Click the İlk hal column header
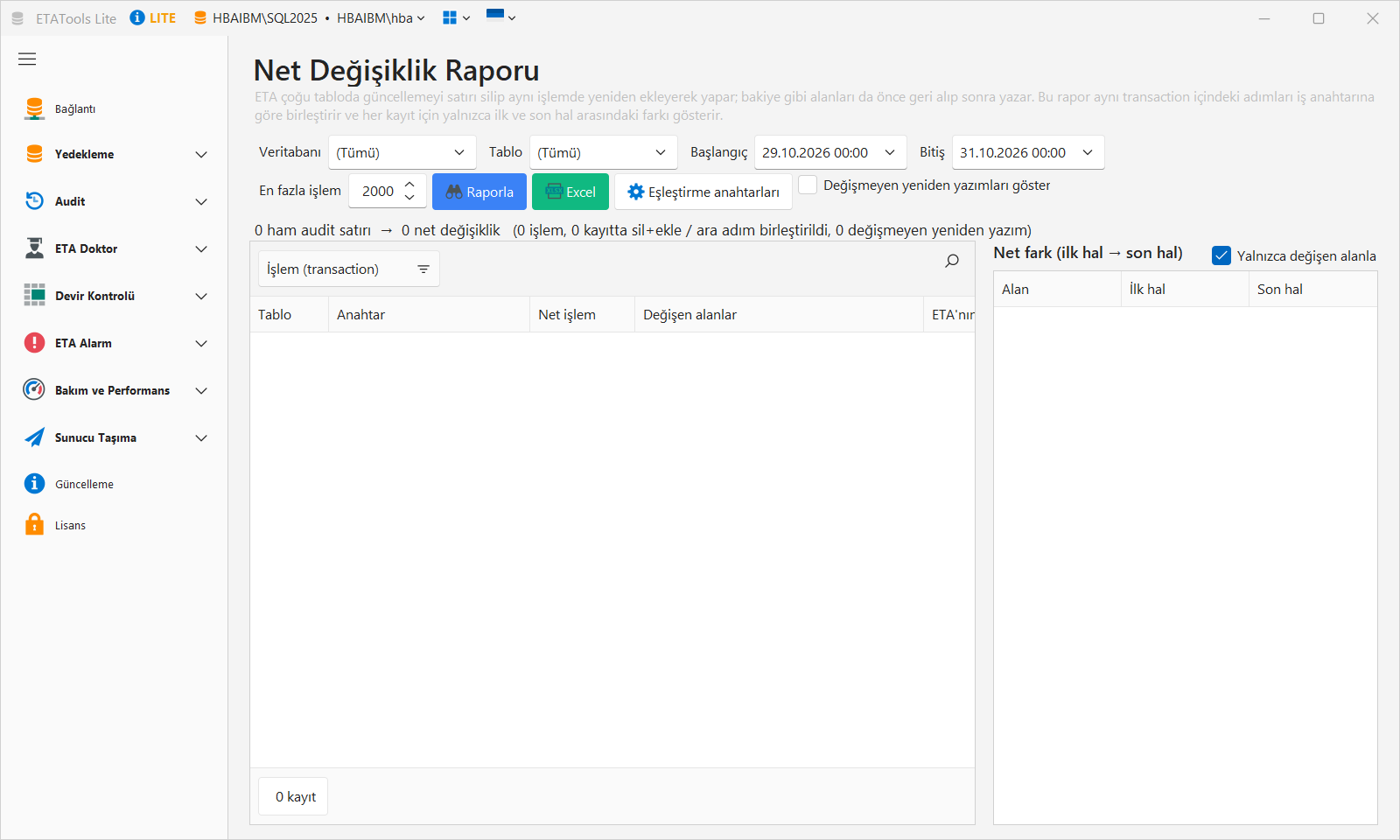 pyautogui.click(x=1185, y=289)
